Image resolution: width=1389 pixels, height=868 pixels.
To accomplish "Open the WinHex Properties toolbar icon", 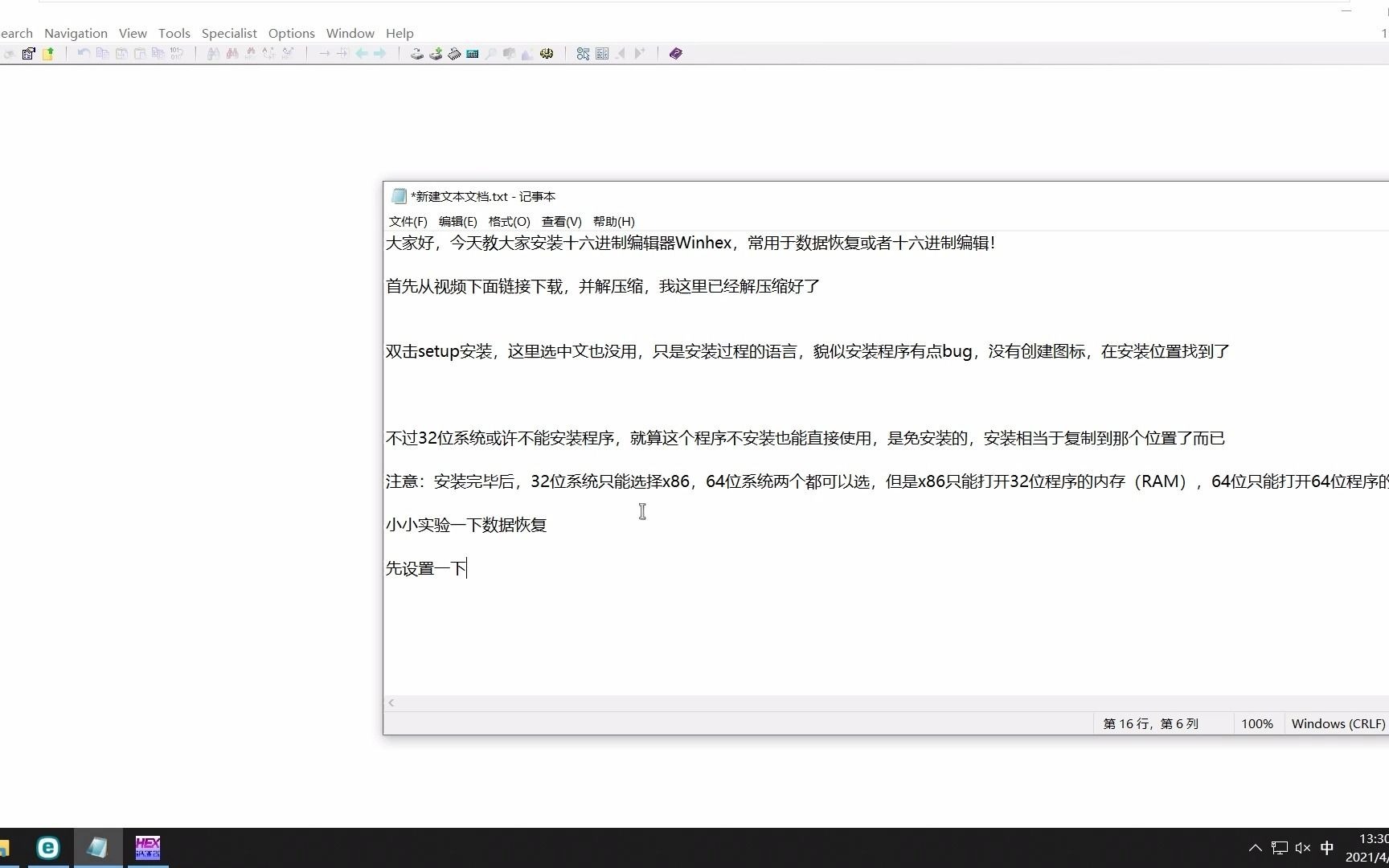I will 28,54.
